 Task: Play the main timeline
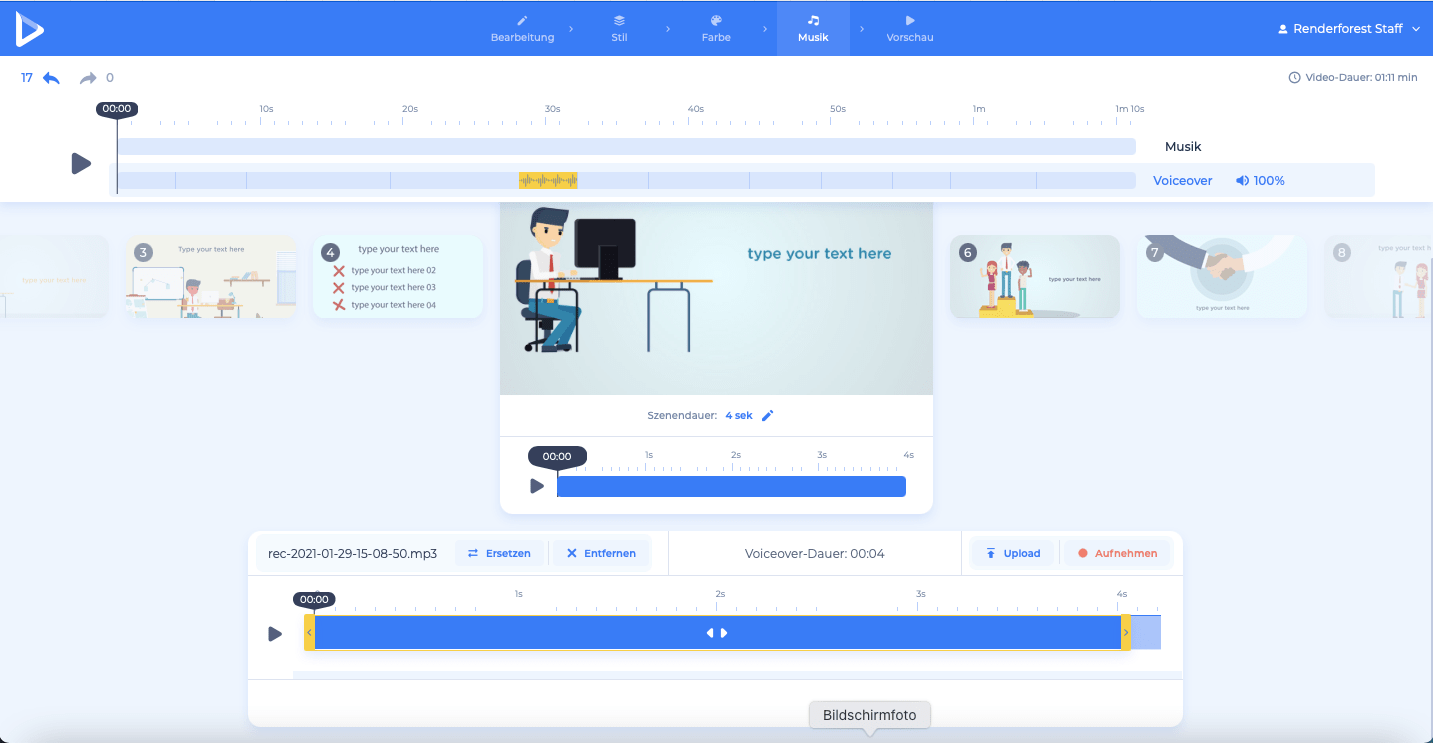[81, 163]
